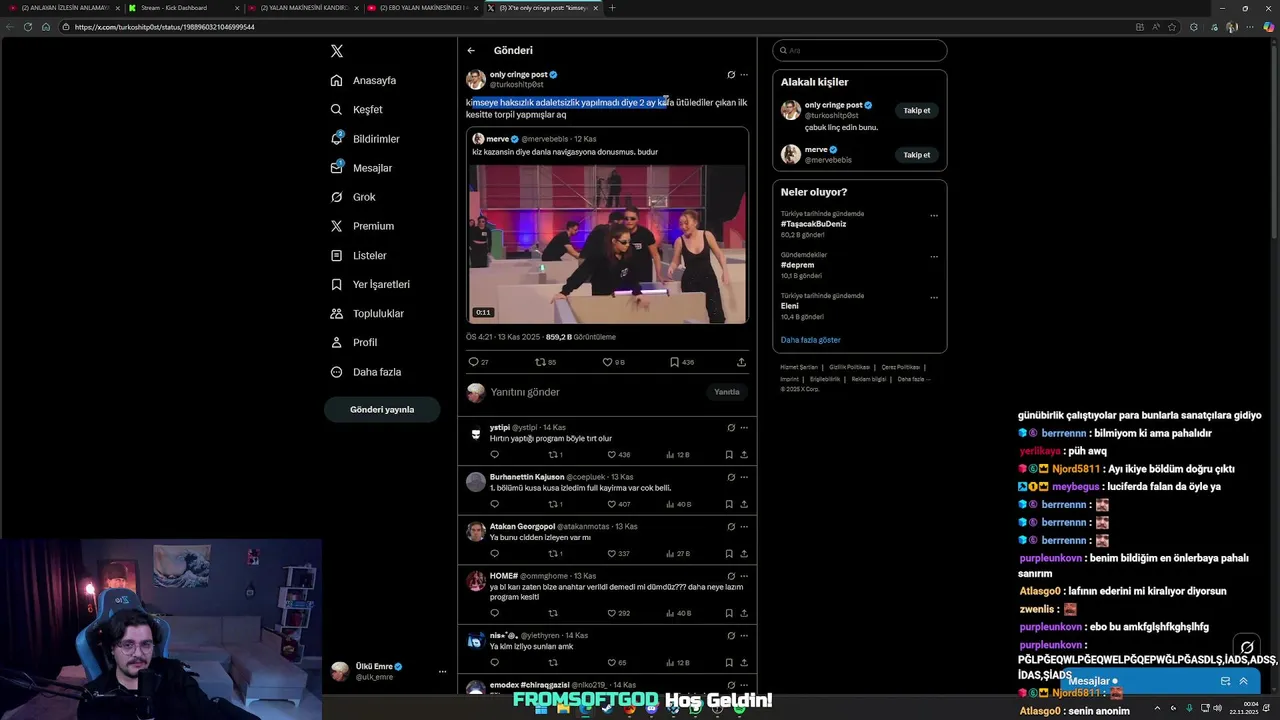The width and height of the screenshot is (1280, 720).
Task: Click the Yanıtla button
Action: 727,392
